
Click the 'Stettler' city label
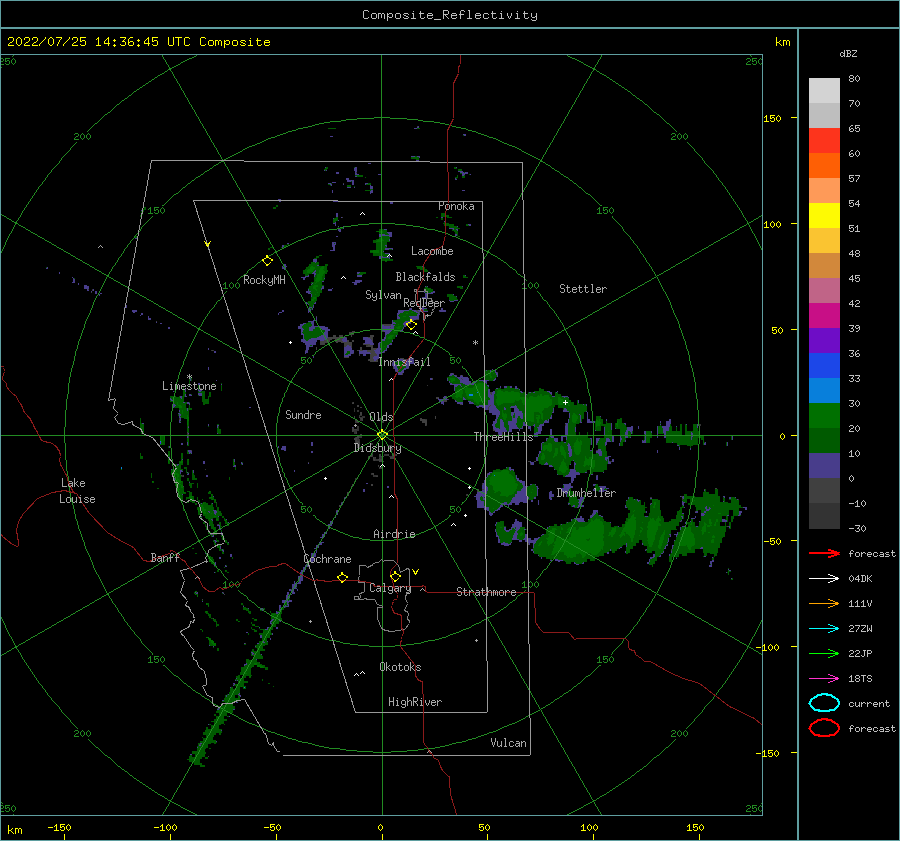click(x=583, y=289)
